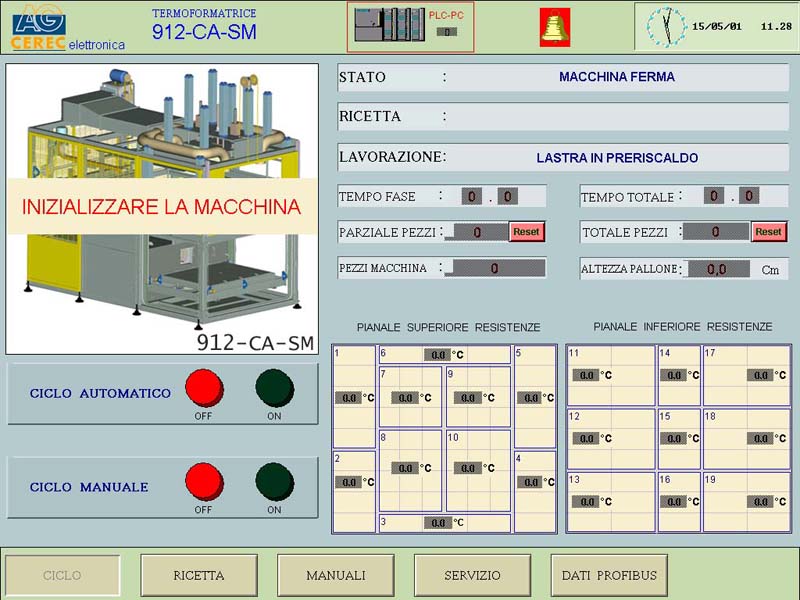Screen dimensions: 800x600
Task: Switch Ciclo Manuale to ON
Action: (x=274, y=481)
